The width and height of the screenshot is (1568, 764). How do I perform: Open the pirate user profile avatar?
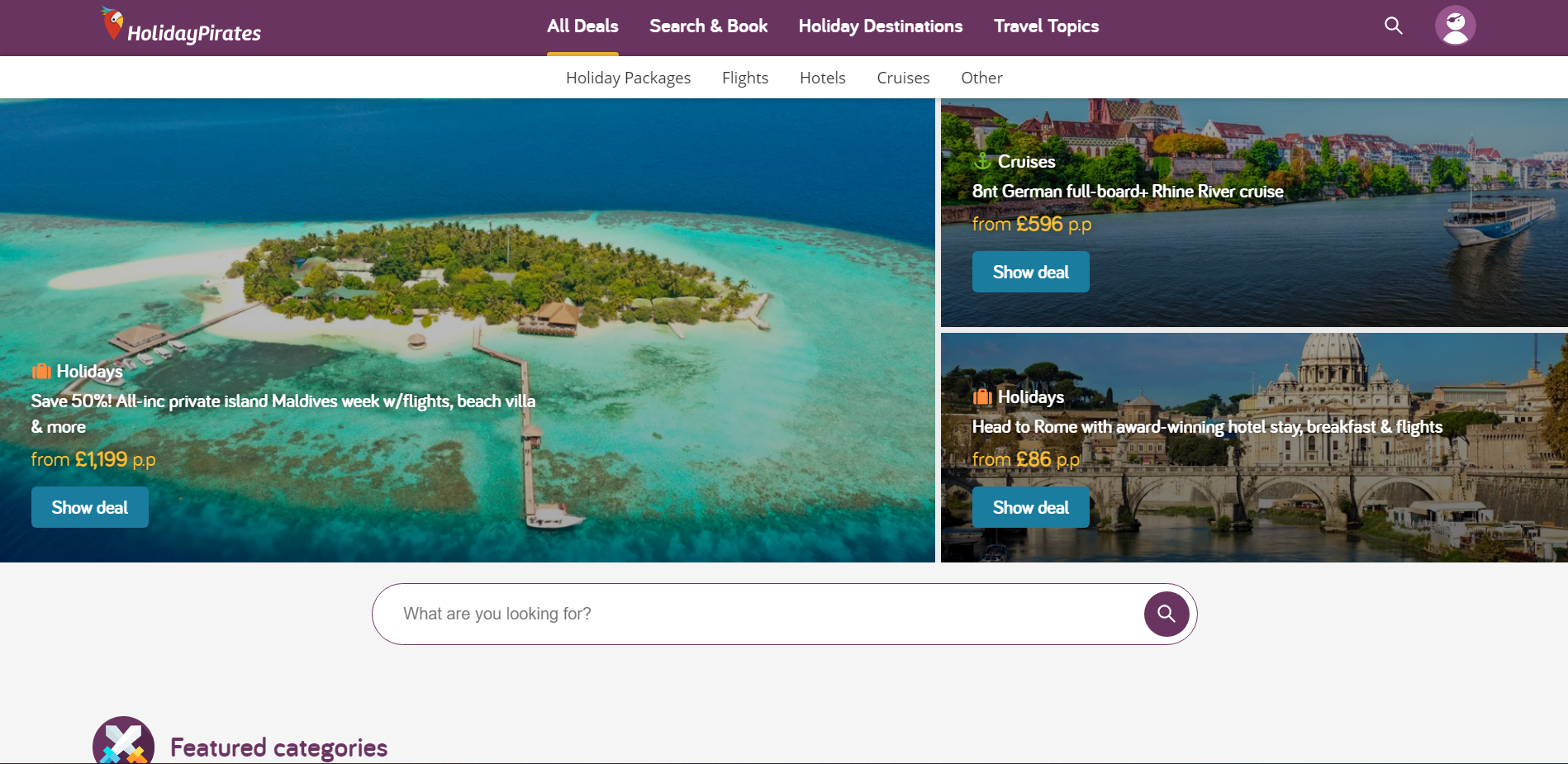[1456, 26]
